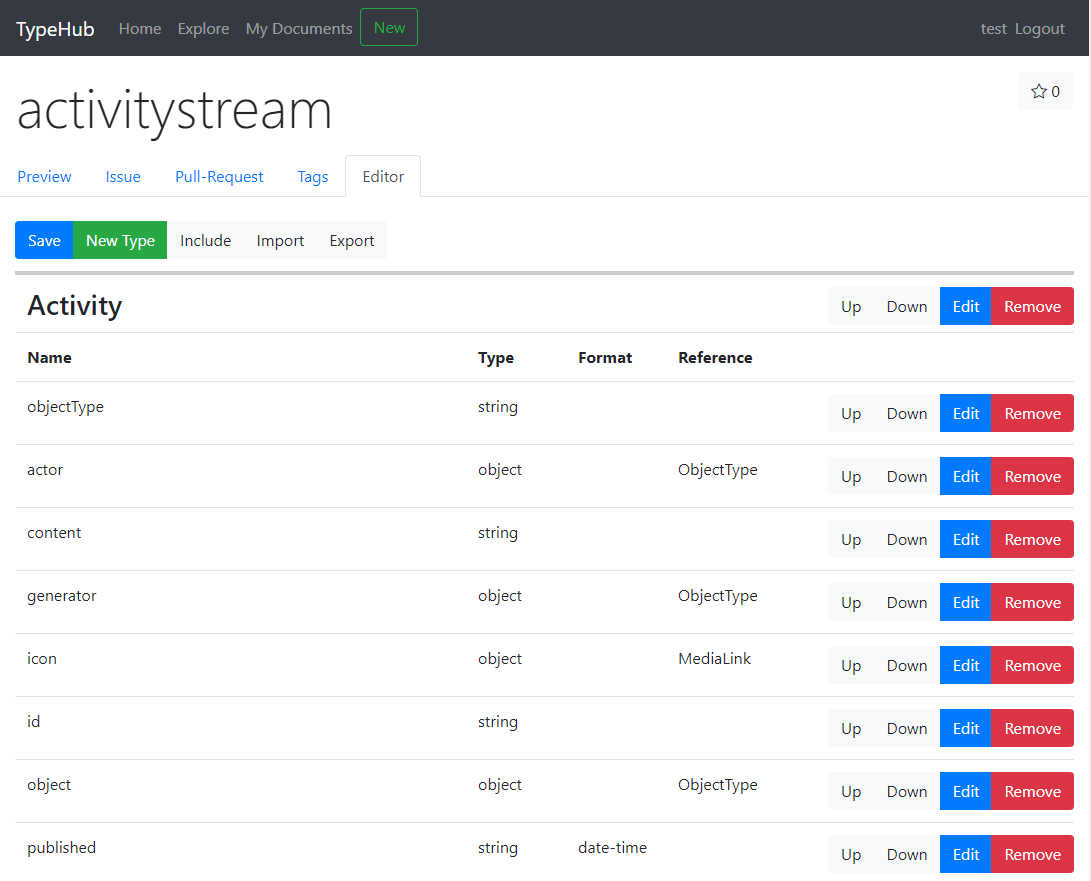1091x881 pixels.
Task: Remove the generator property
Action: coord(1033,602)
